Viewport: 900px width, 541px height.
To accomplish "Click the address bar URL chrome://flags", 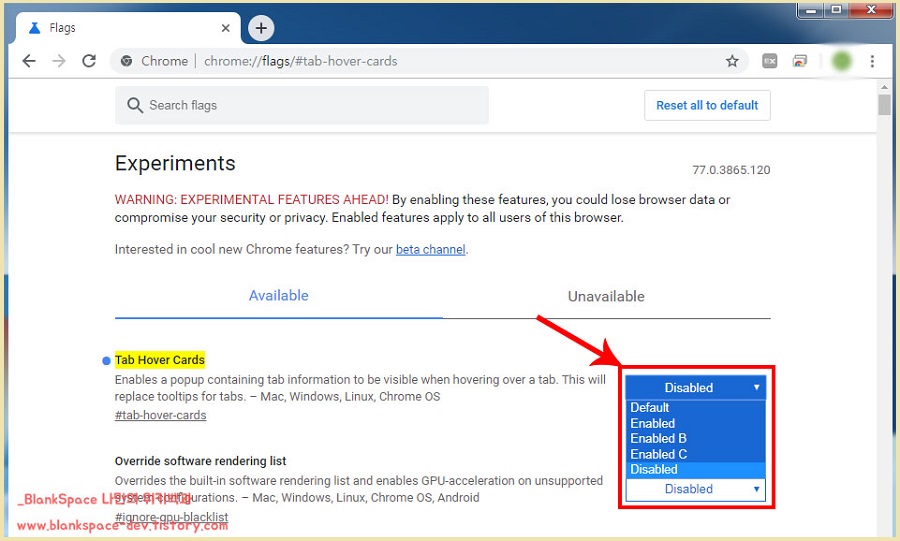I will 300,61.
